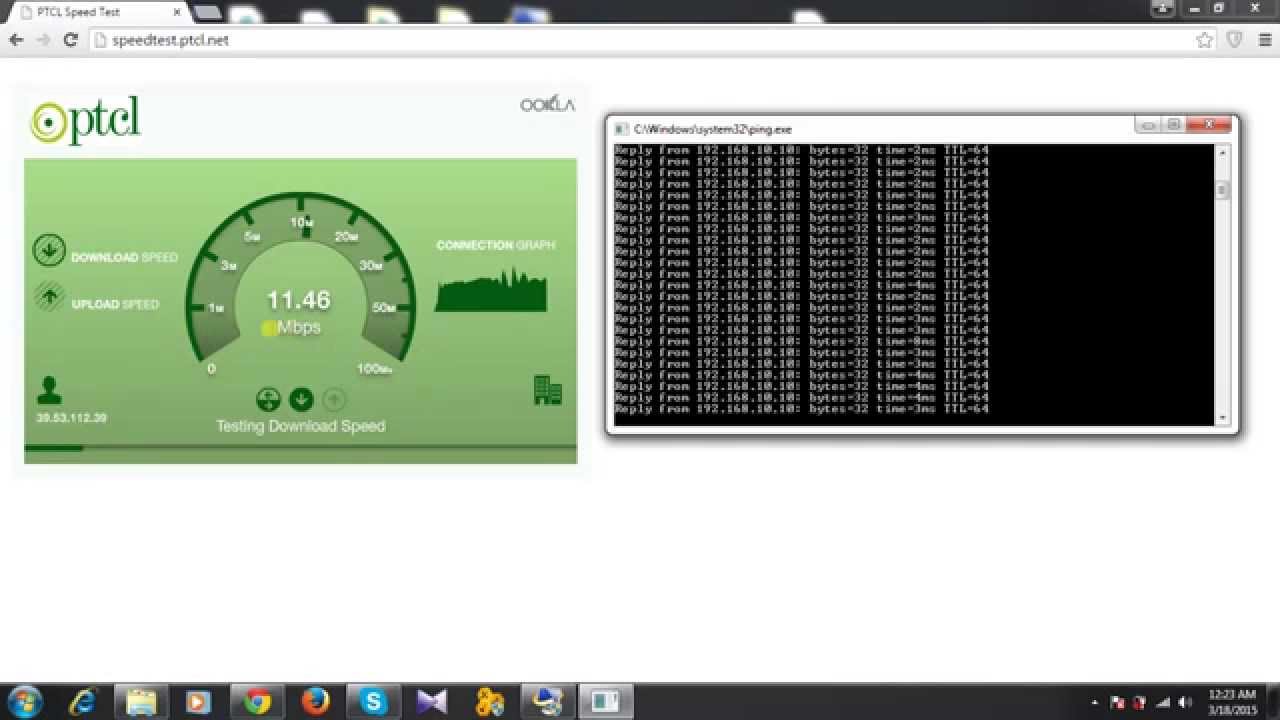Reload the speedtest page
1280x720 pixels.
70,40
